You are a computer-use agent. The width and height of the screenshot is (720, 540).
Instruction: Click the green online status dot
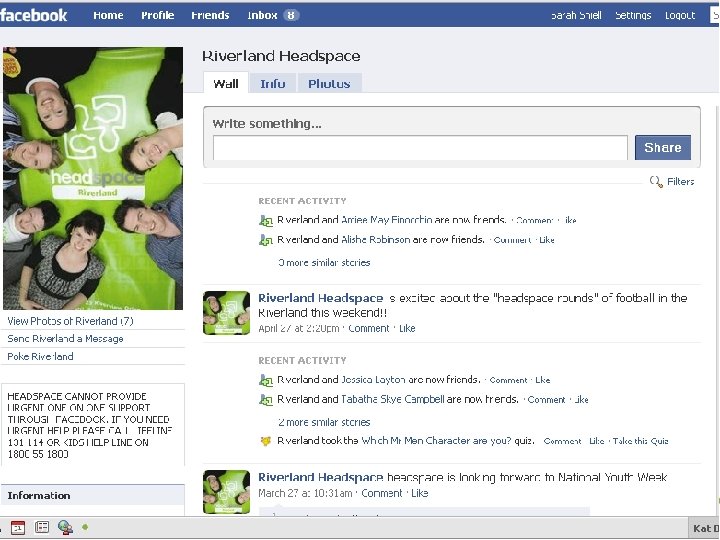coord(85,527)
